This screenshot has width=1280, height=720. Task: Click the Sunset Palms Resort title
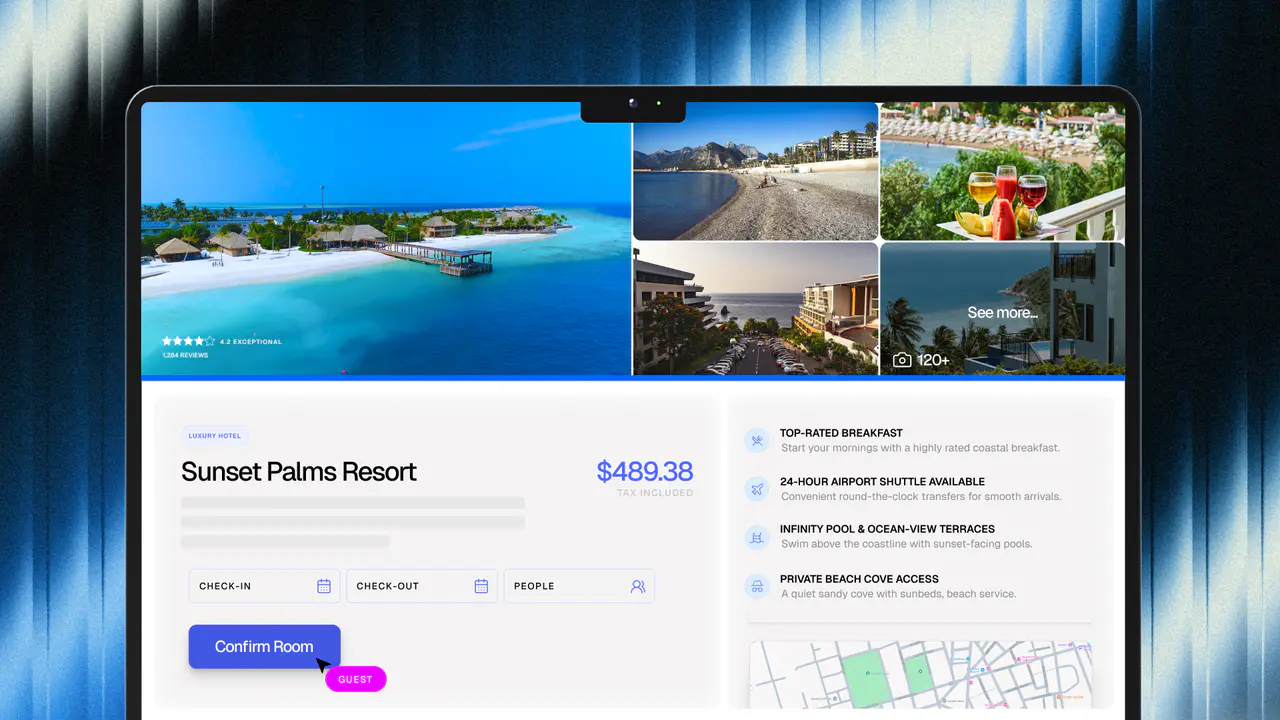tap(299, 472)
